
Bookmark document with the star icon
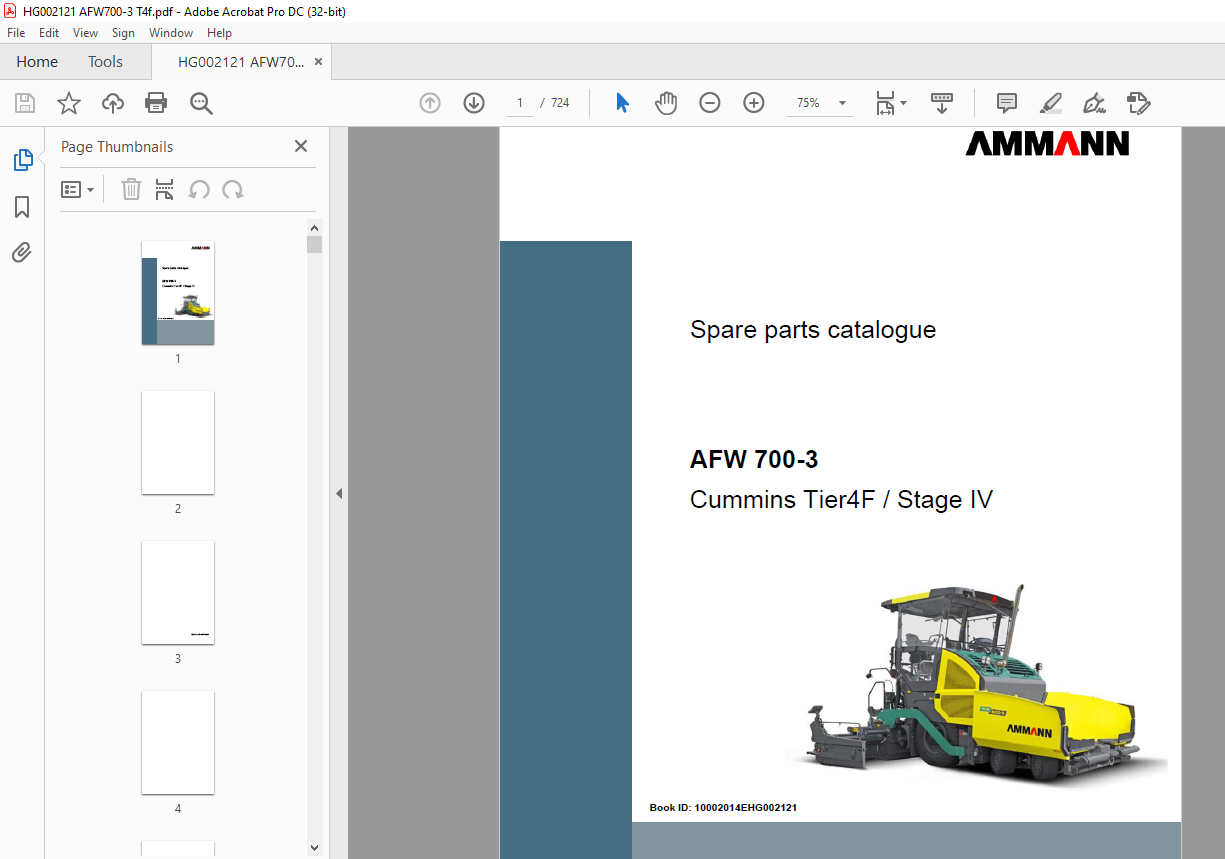68,103
